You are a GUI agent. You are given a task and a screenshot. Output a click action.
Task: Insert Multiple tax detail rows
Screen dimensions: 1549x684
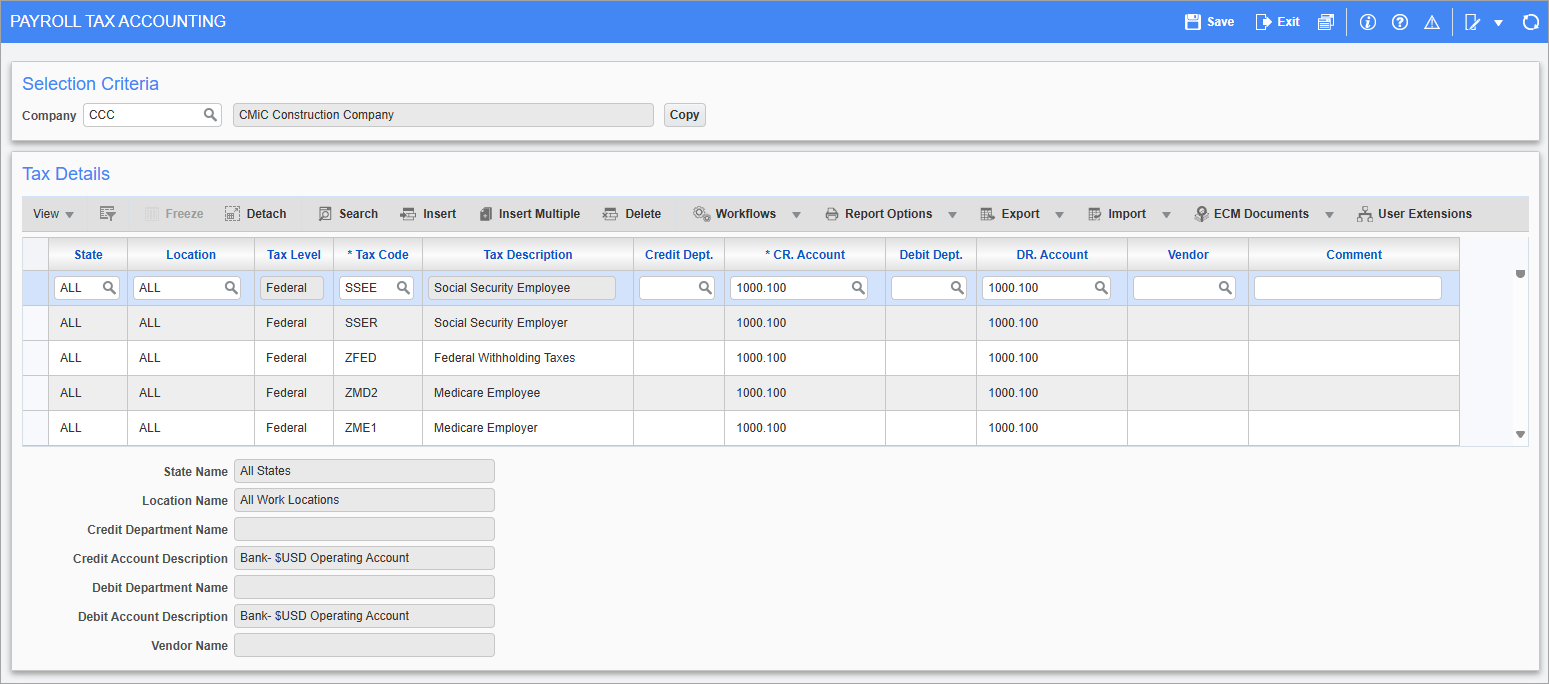tap(529, 214)
